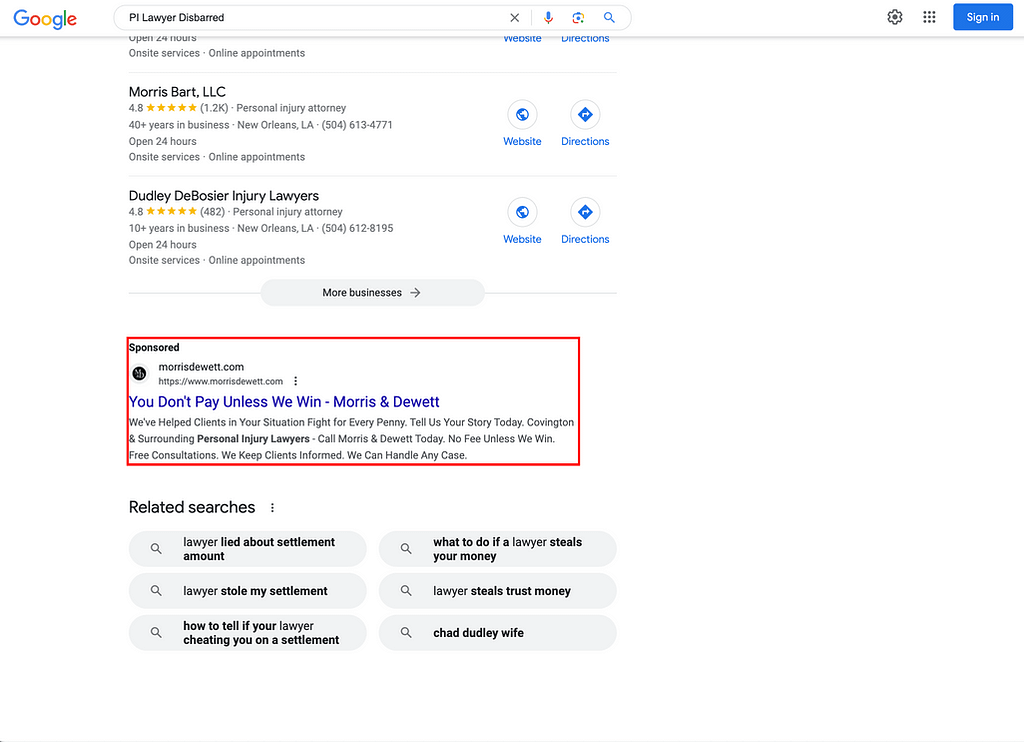Click the Google logo
1024x742 pixels.
pos(45,18)
